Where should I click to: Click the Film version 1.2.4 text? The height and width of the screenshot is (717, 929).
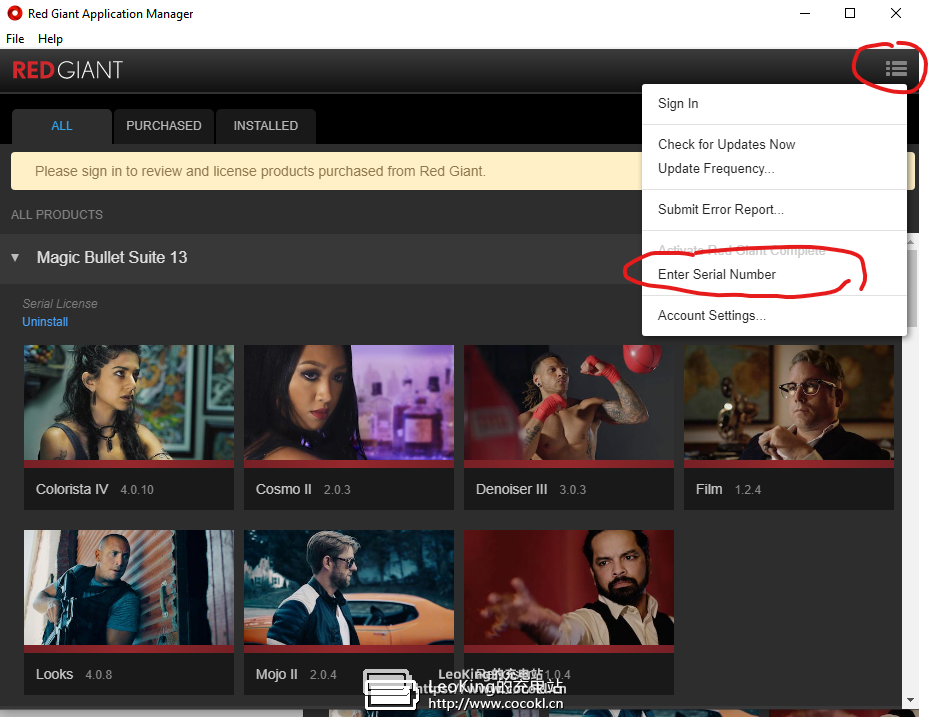point(748,490)
